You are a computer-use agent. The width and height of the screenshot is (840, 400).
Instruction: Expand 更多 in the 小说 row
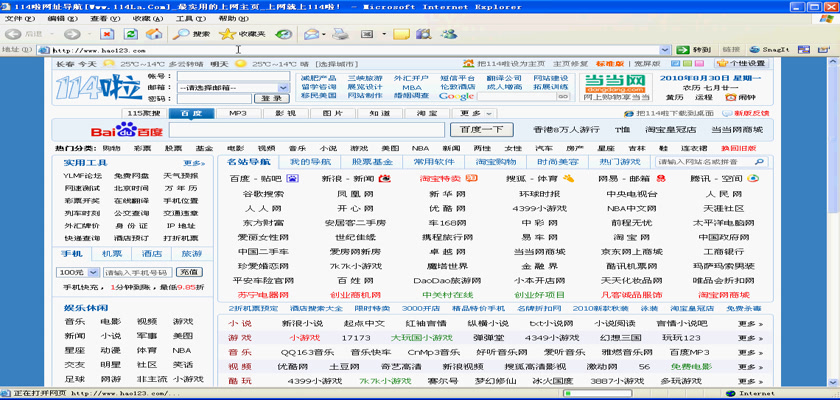point(750,323)
